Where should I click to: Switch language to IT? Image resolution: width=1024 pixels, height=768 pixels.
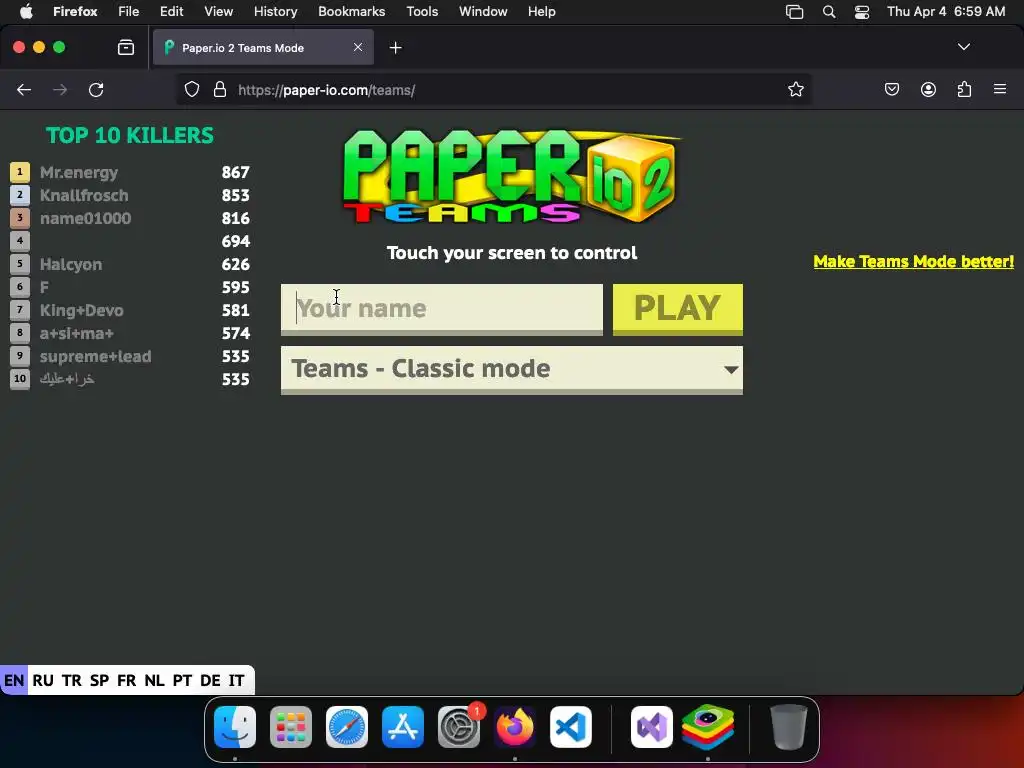[236, 680]
